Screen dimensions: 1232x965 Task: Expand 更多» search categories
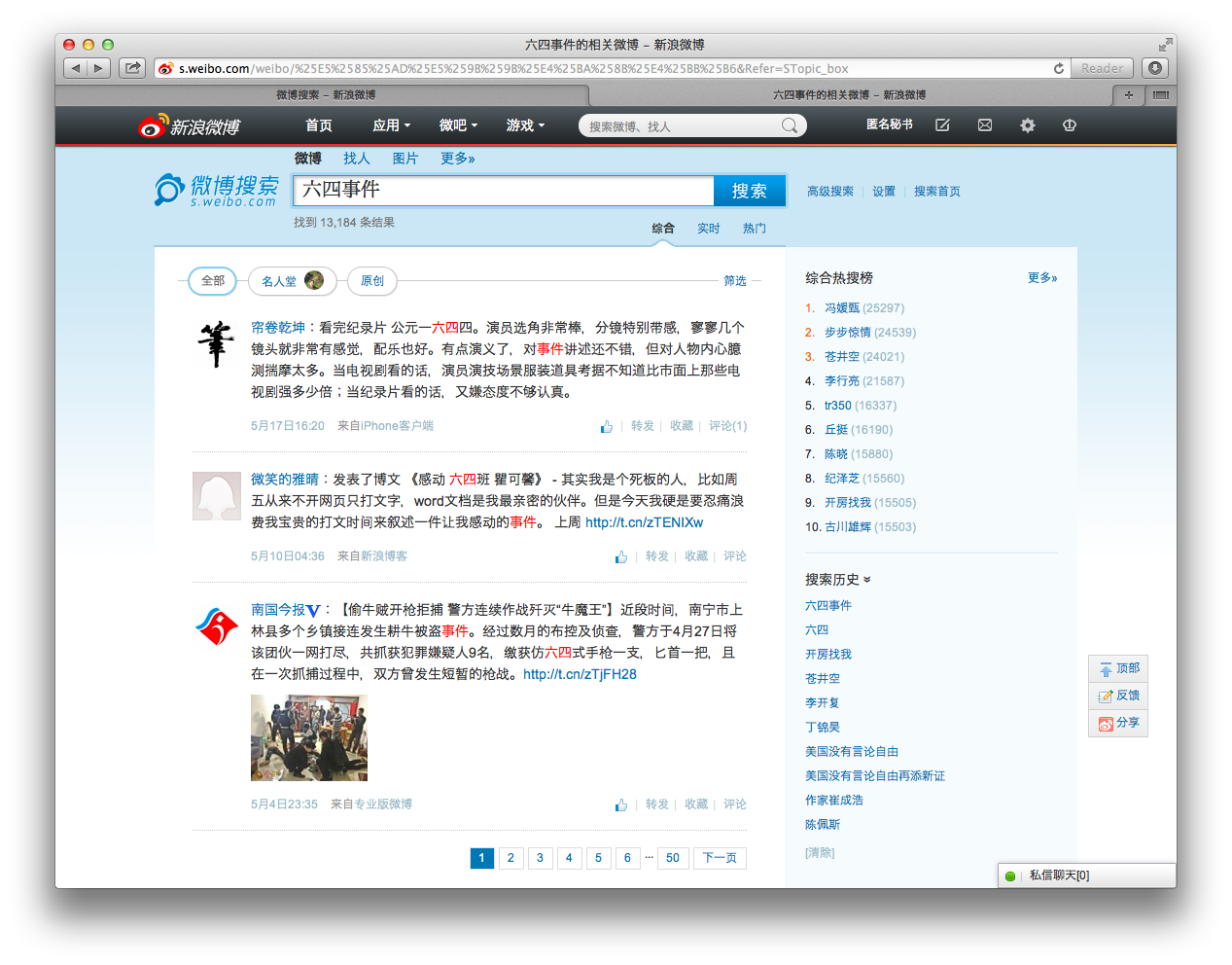tap(458, 159)
